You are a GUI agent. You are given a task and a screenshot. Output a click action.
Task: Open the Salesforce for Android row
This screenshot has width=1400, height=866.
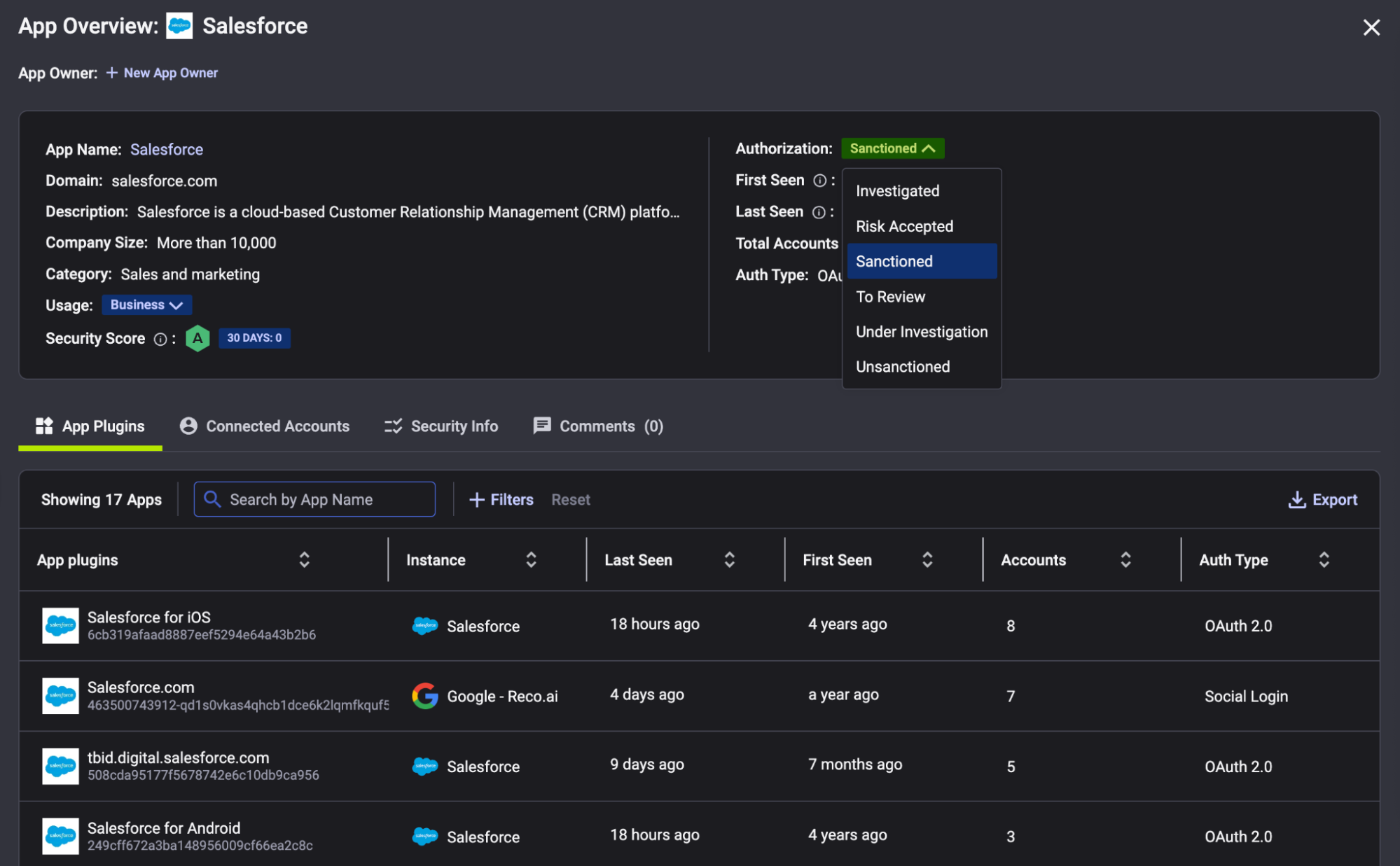click(699, 834)
